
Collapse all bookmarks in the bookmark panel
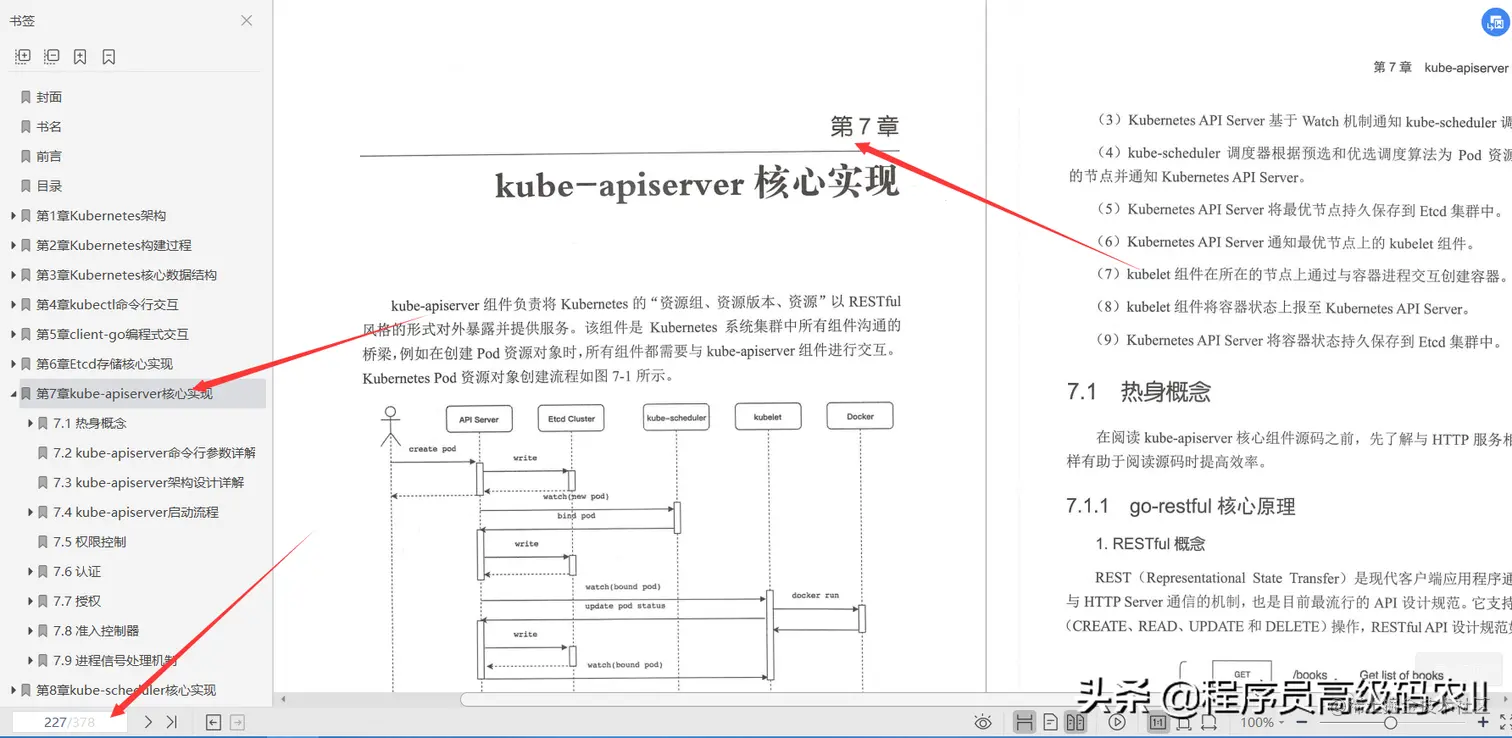(x=51, y=56)
